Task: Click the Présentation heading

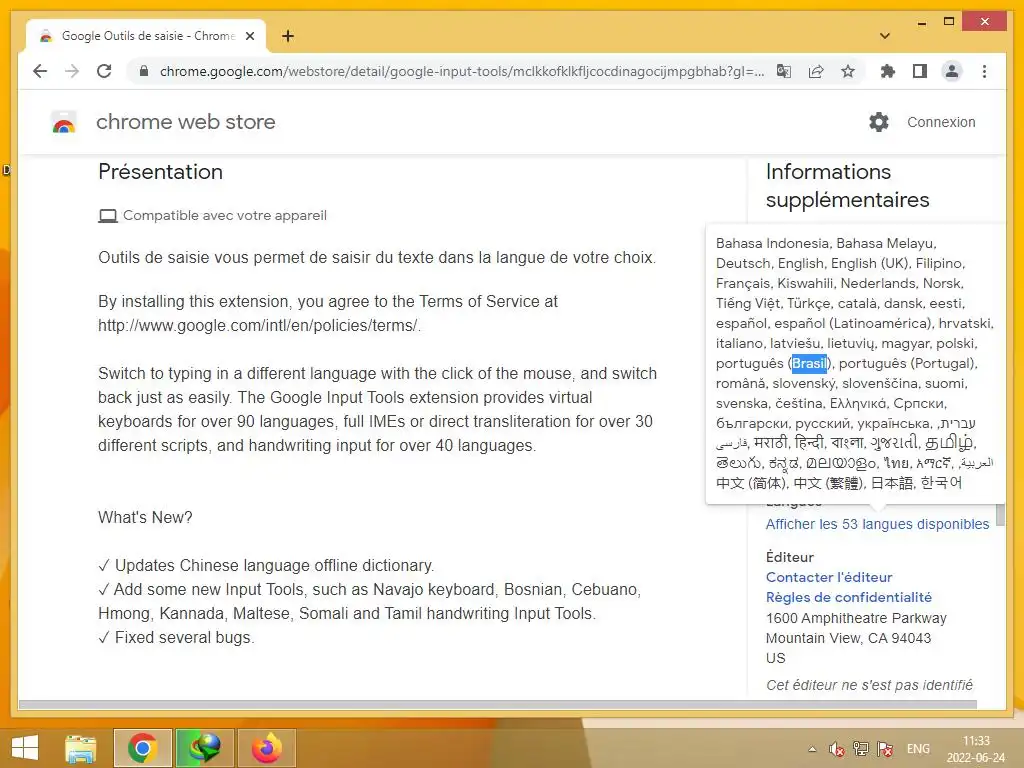Action: pos(161,172)
